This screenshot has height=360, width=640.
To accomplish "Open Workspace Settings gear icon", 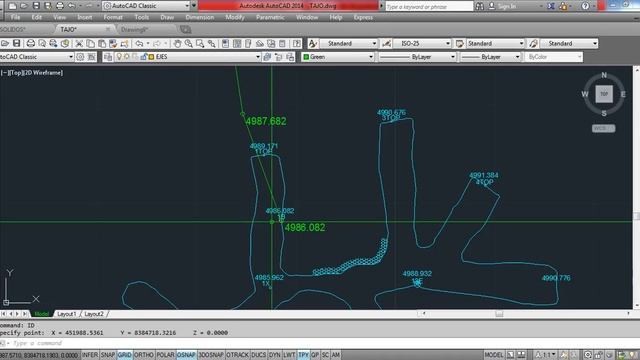I will (x=80, y=57).
